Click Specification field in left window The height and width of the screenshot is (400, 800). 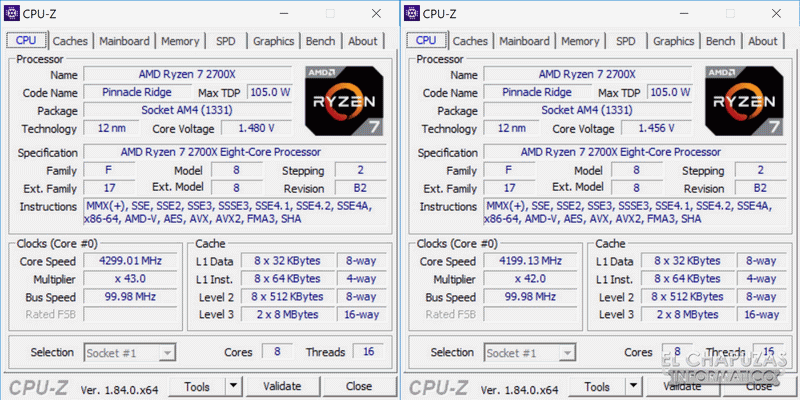click(x=235, y=152)
